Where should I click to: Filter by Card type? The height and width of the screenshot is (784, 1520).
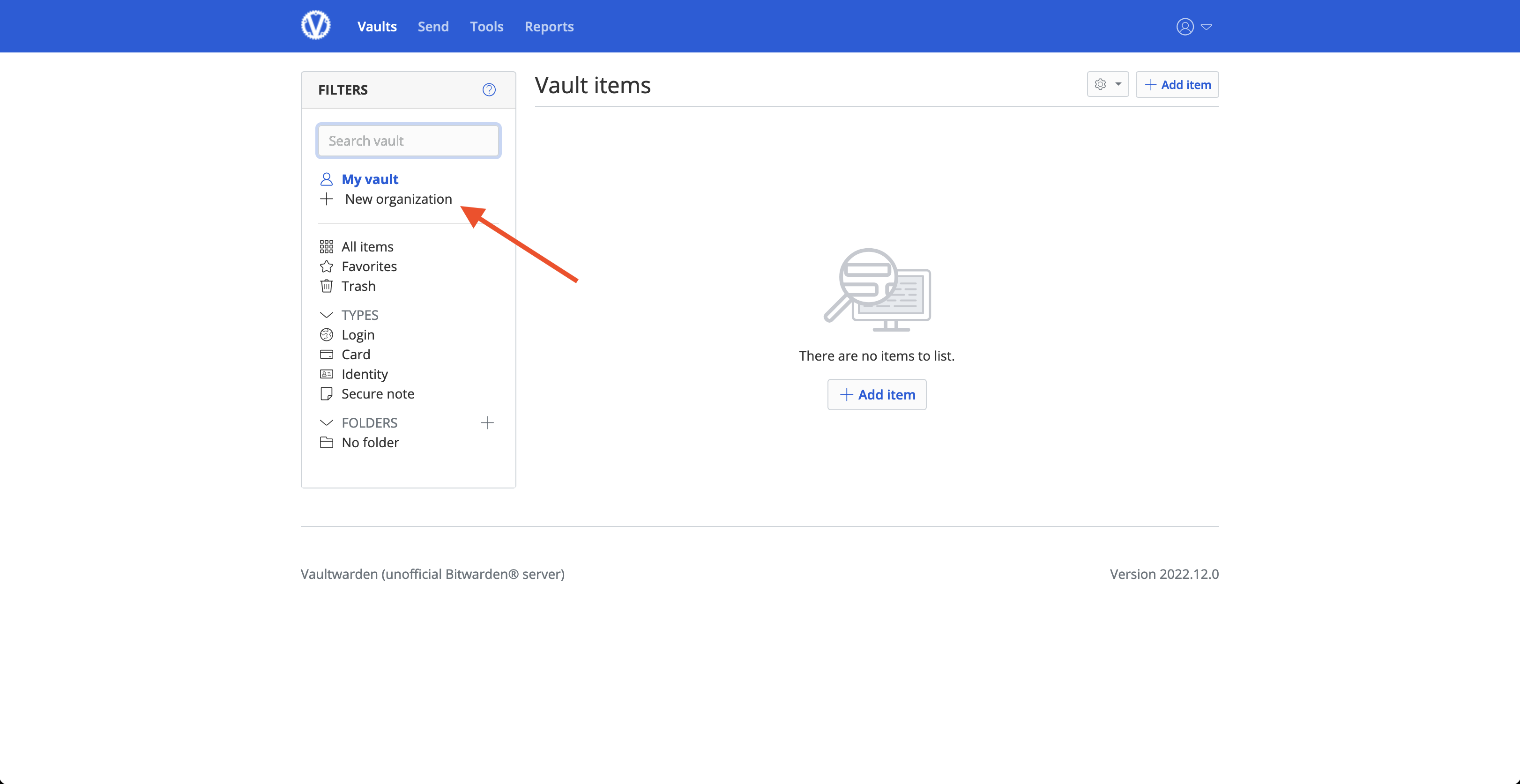click(355, 355)
